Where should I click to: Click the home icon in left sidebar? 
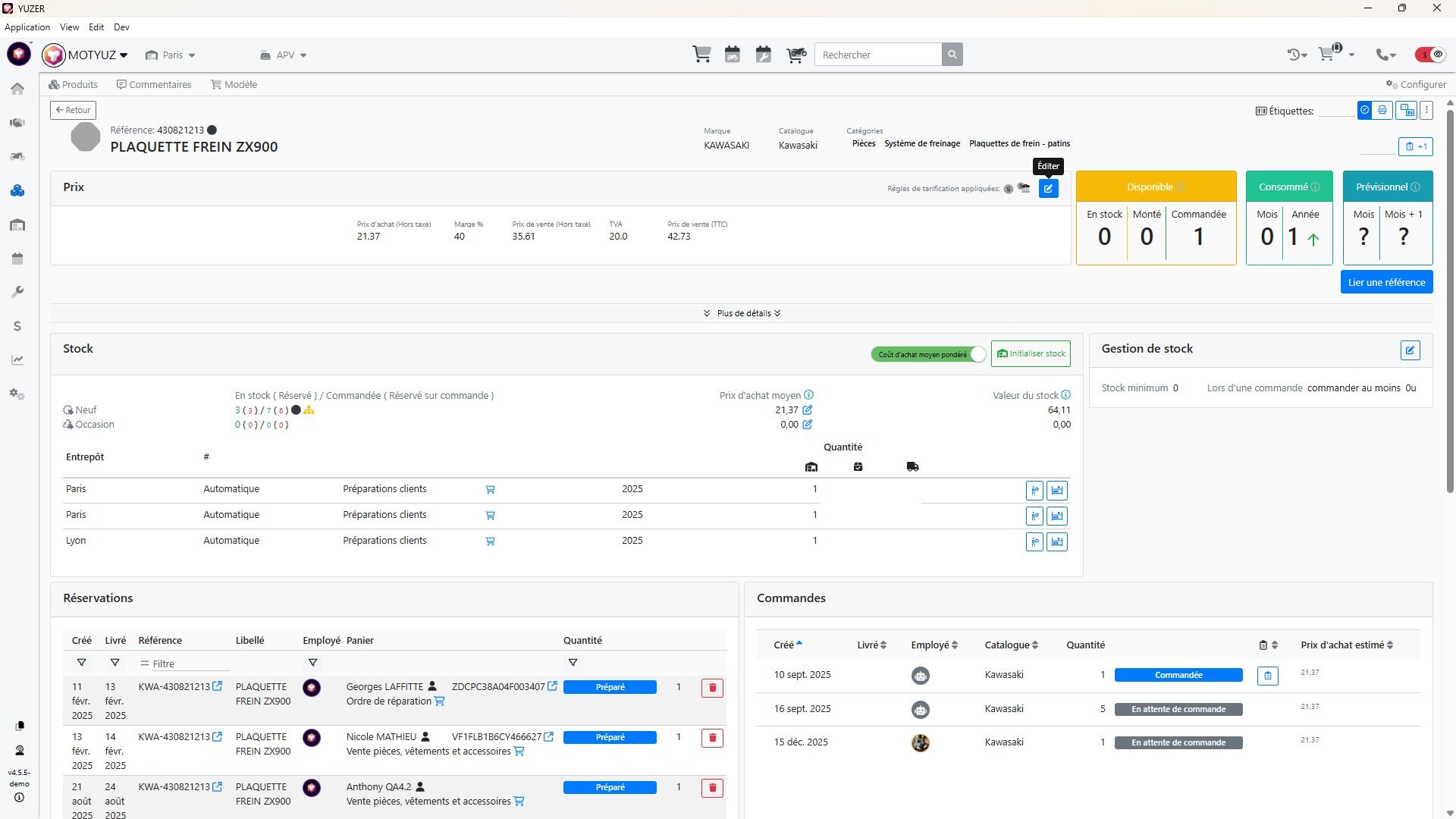[x=17, y=89]
